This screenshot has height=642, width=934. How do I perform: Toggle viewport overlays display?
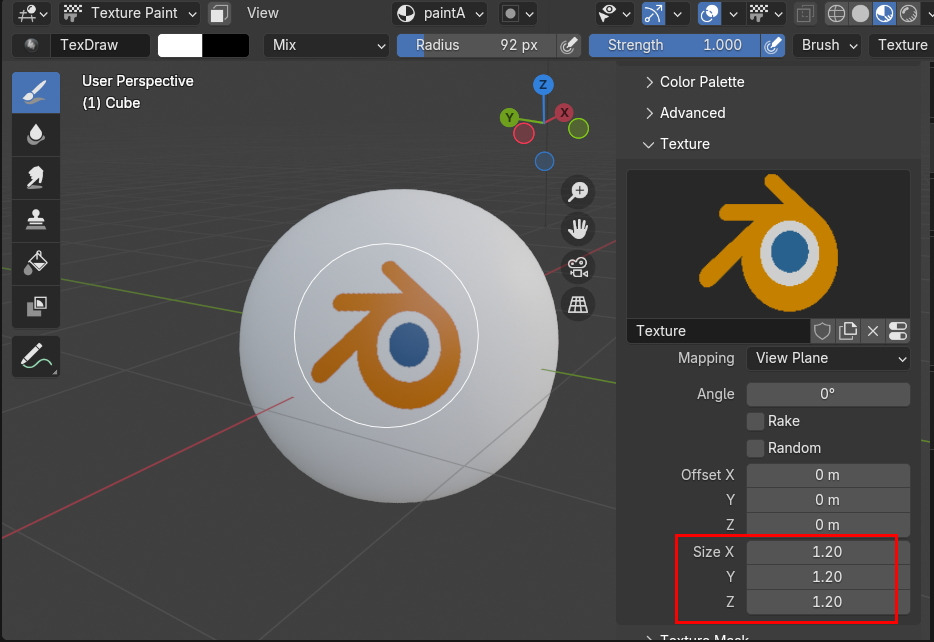pyautogui.click(x=709, y=13)
